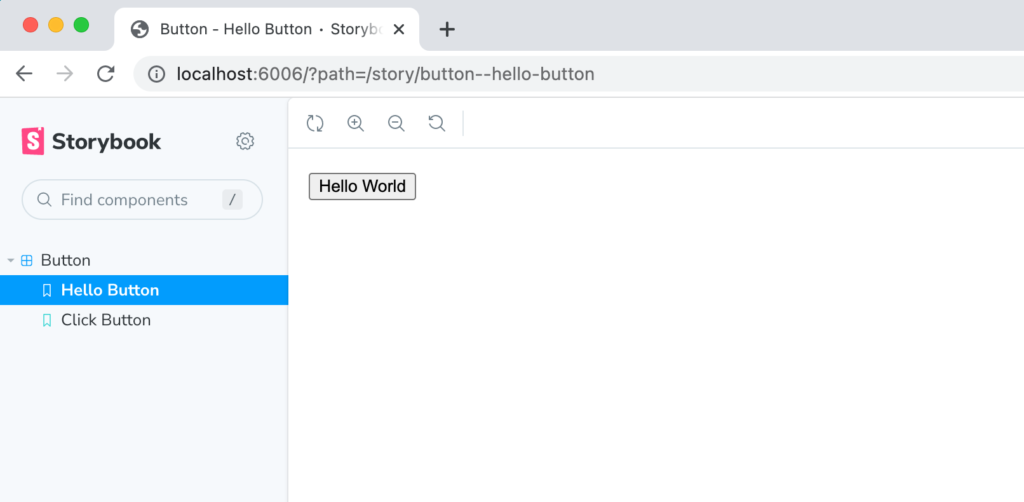Open a new browser tab
Viewport: 1024px width, 502px height.
(x=447, y=29)
